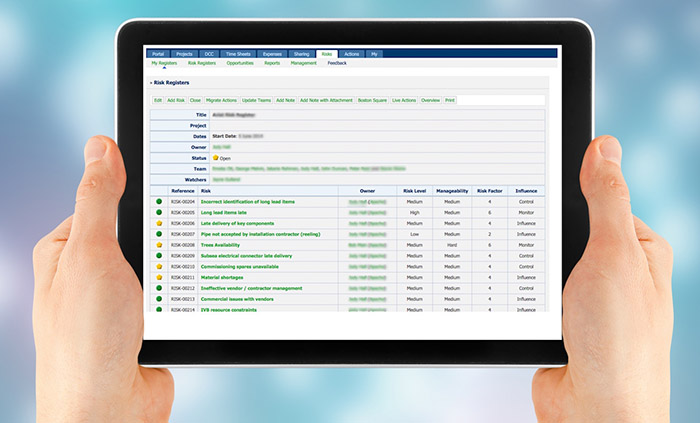Click the Risk Level column header
Screen dimensions: 700x423
pos(414,191)
